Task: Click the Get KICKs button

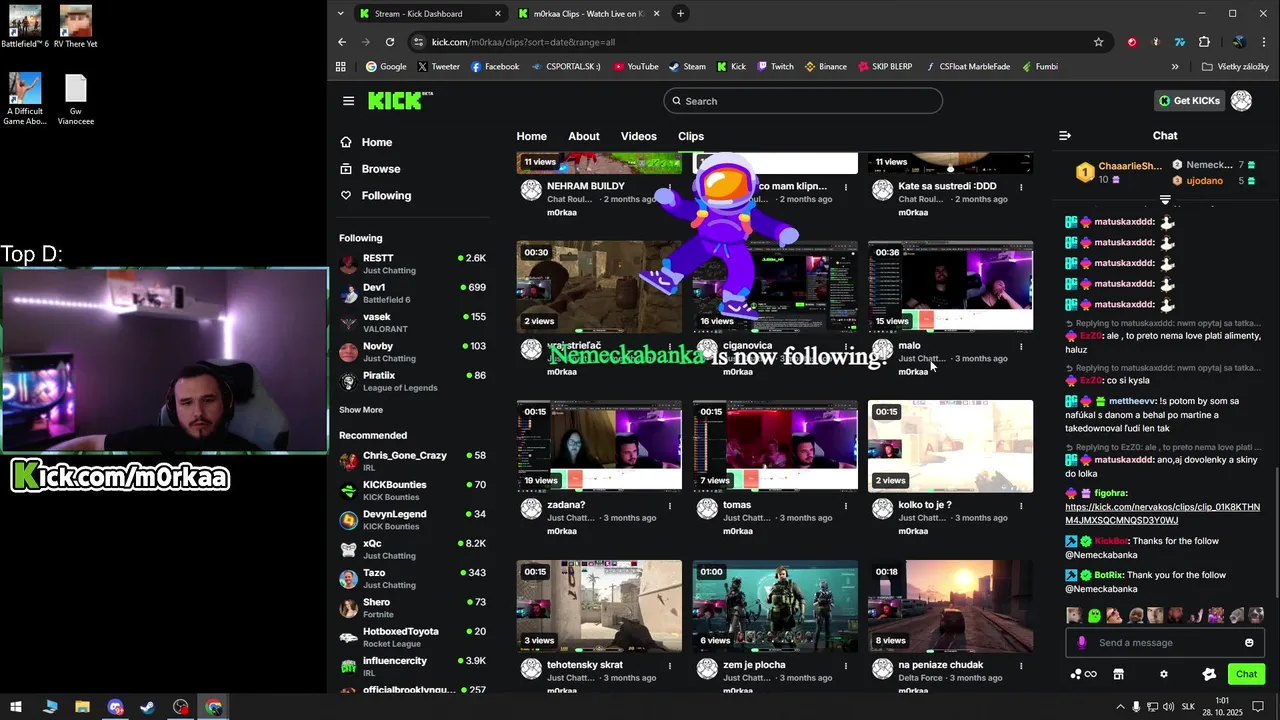Action: 1188,101
